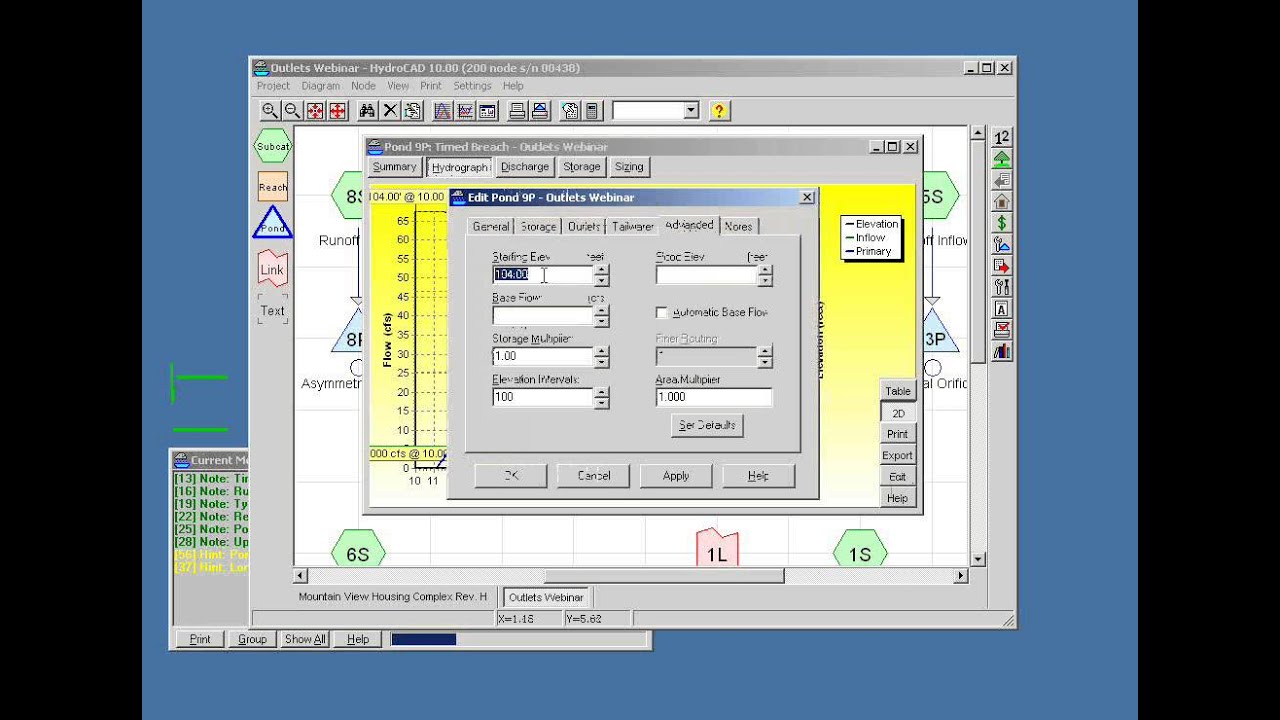Click the second printer icon in main toolbar

tap(540, 111)
